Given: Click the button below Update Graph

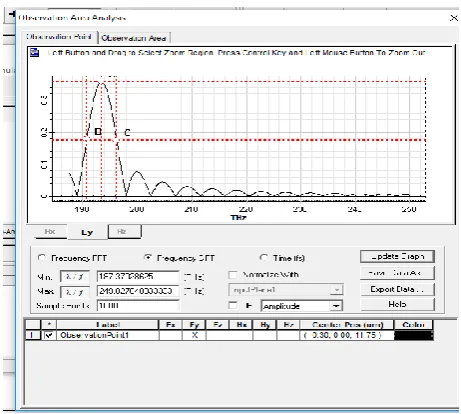Looking at the screenshot, I should tap(397, 273).
